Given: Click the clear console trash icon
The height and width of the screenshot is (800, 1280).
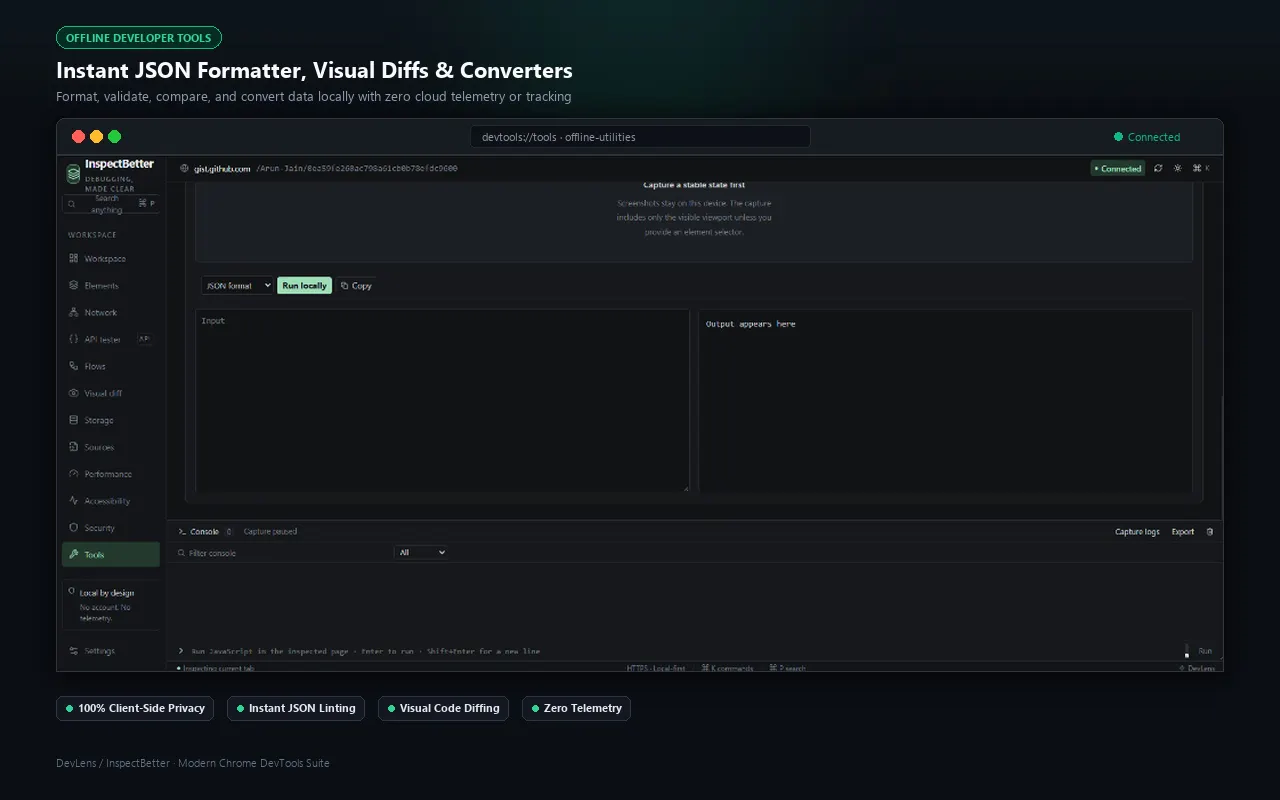Looking at the screenshot, I should click(1210, 532).
